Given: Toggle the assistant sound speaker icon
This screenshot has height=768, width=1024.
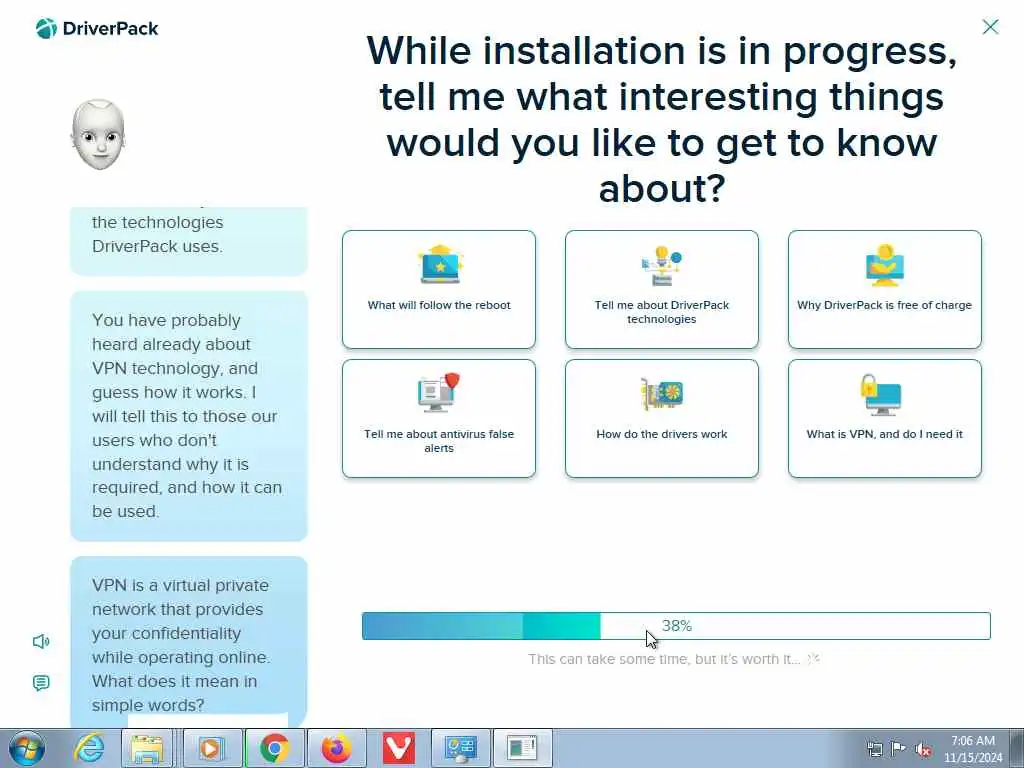Looking at the screenshot, I should coord(41,641).
